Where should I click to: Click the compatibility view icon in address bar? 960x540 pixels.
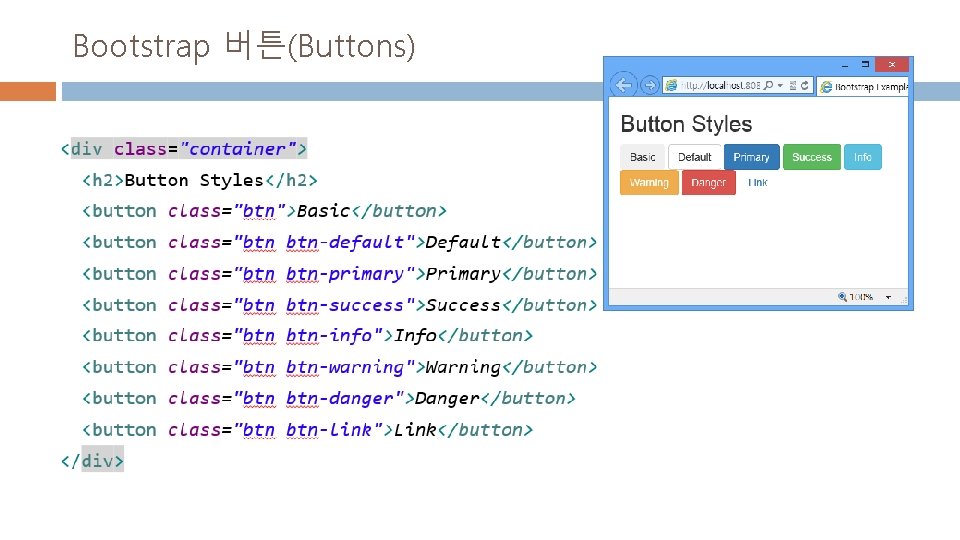pyautogui.click(x=793, y=85)
